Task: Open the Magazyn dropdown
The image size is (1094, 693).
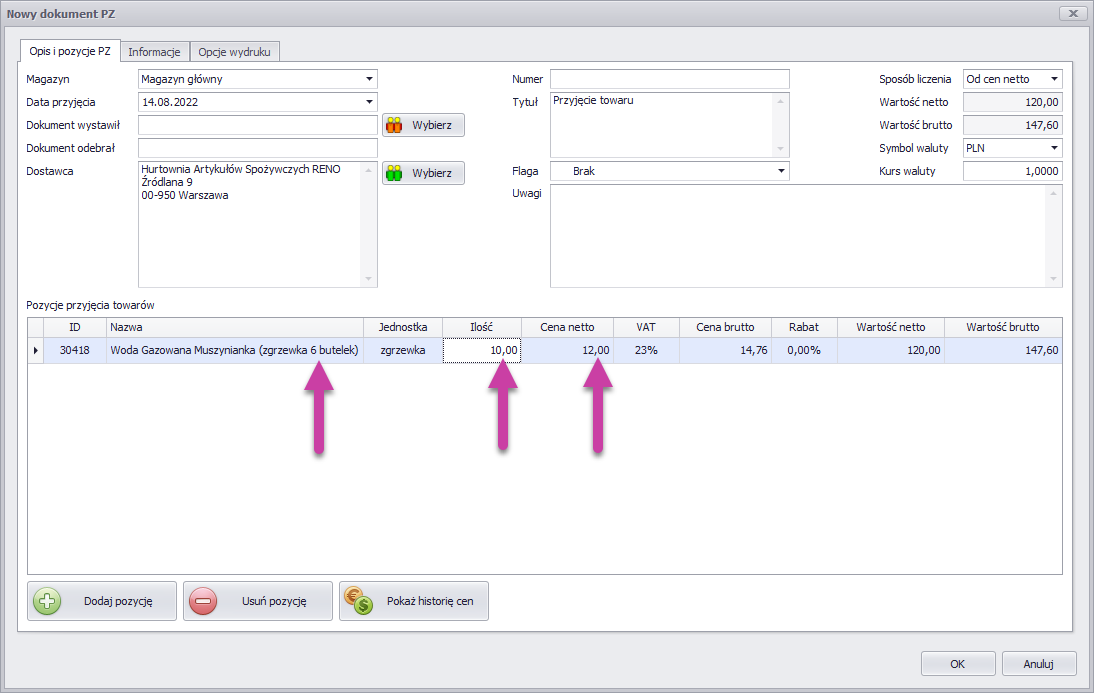Action: coord(369,79)
